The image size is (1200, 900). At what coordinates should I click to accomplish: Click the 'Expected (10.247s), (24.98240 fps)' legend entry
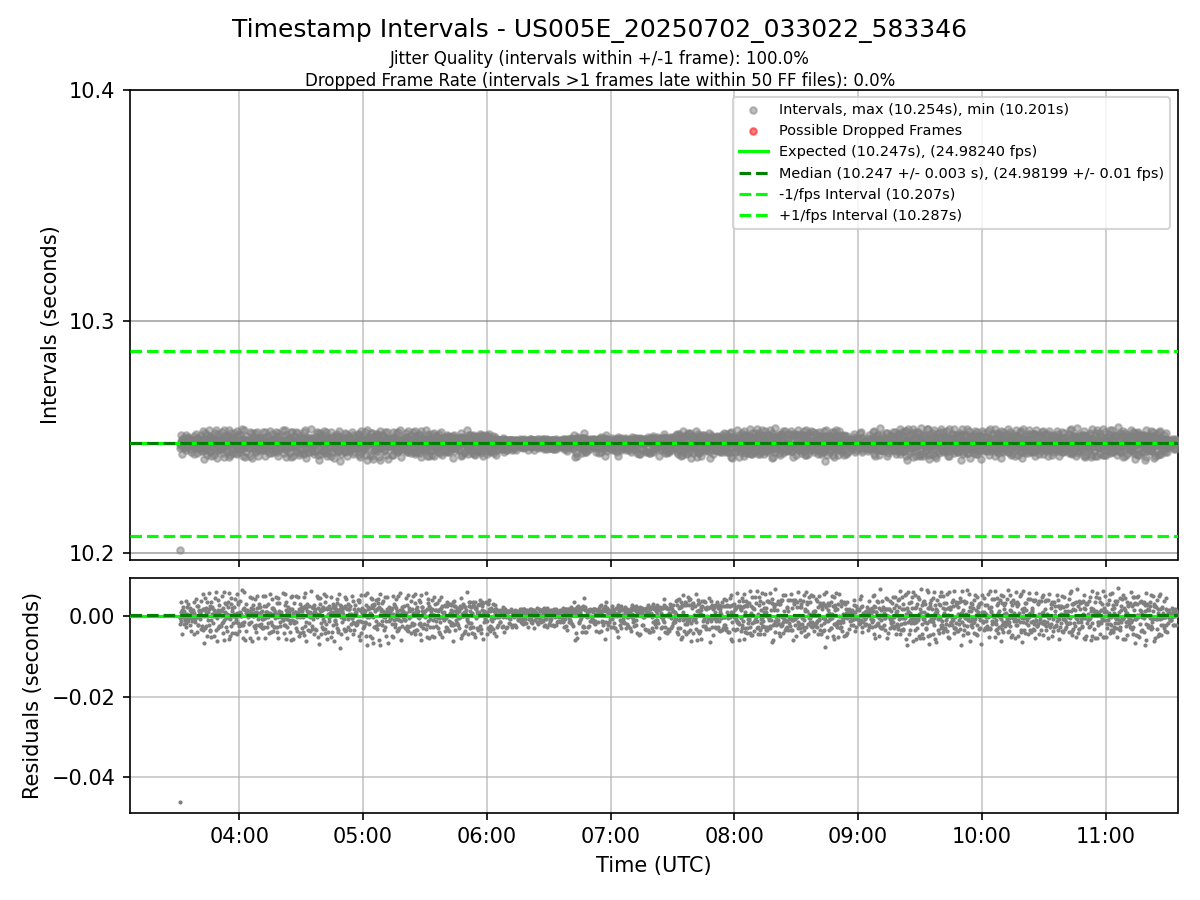click(x=907, y=151)
